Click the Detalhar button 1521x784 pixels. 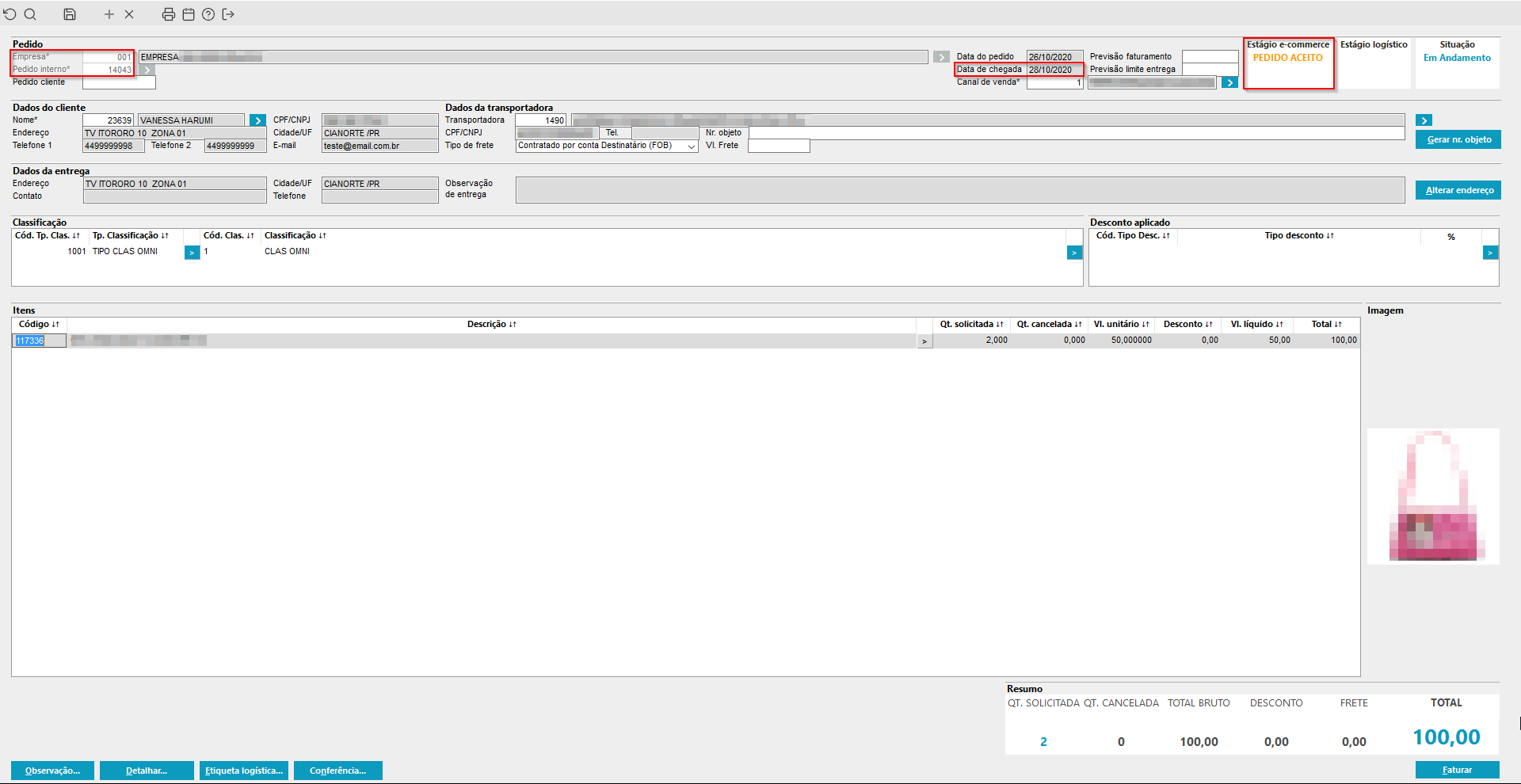click(147, 771)
